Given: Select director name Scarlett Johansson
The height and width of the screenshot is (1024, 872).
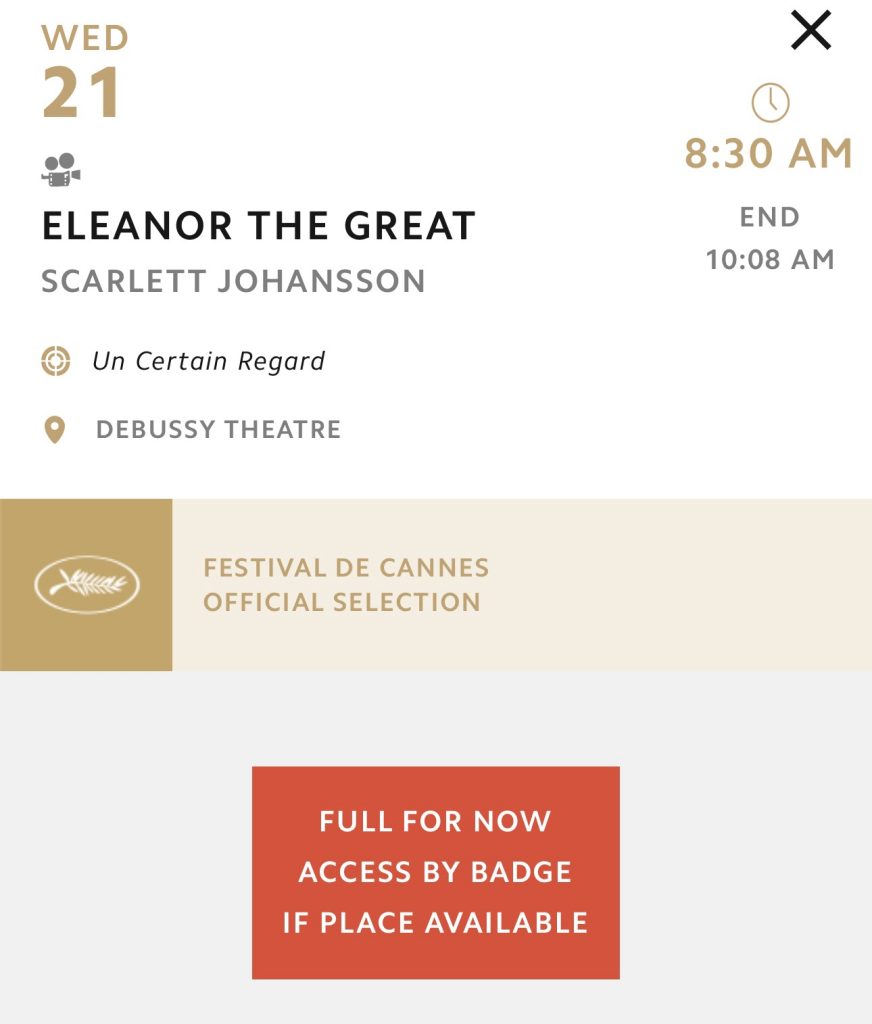Looking at the screenshot, I should point(233,281).
